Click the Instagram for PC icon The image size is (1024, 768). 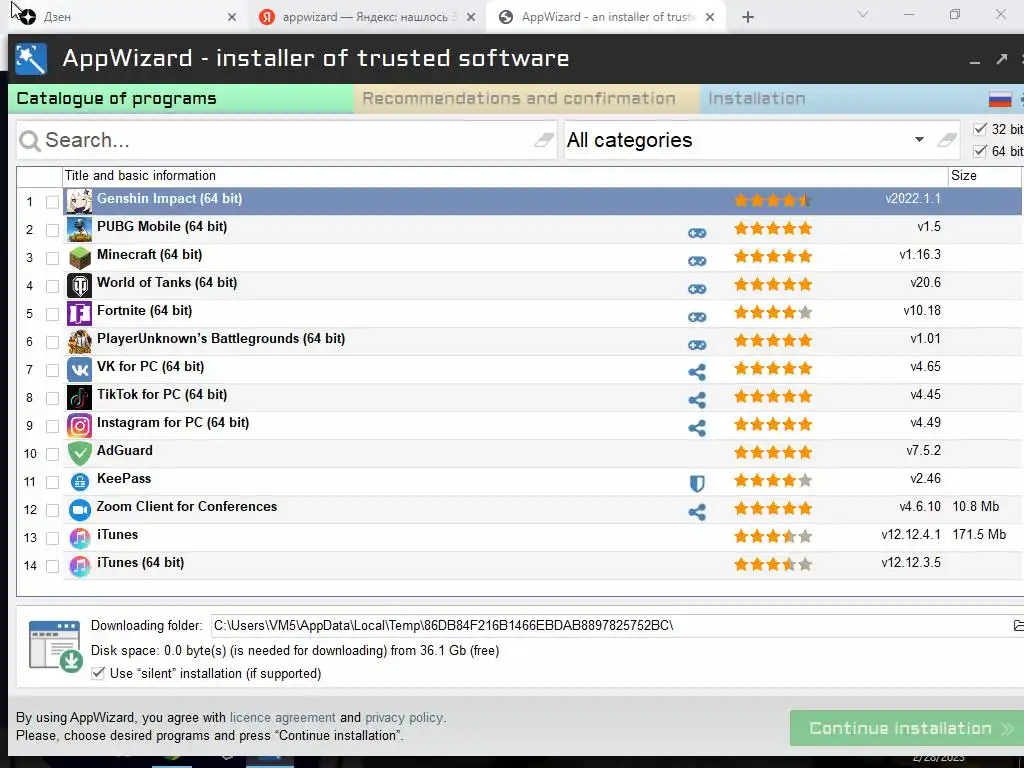tap(80, 426)
